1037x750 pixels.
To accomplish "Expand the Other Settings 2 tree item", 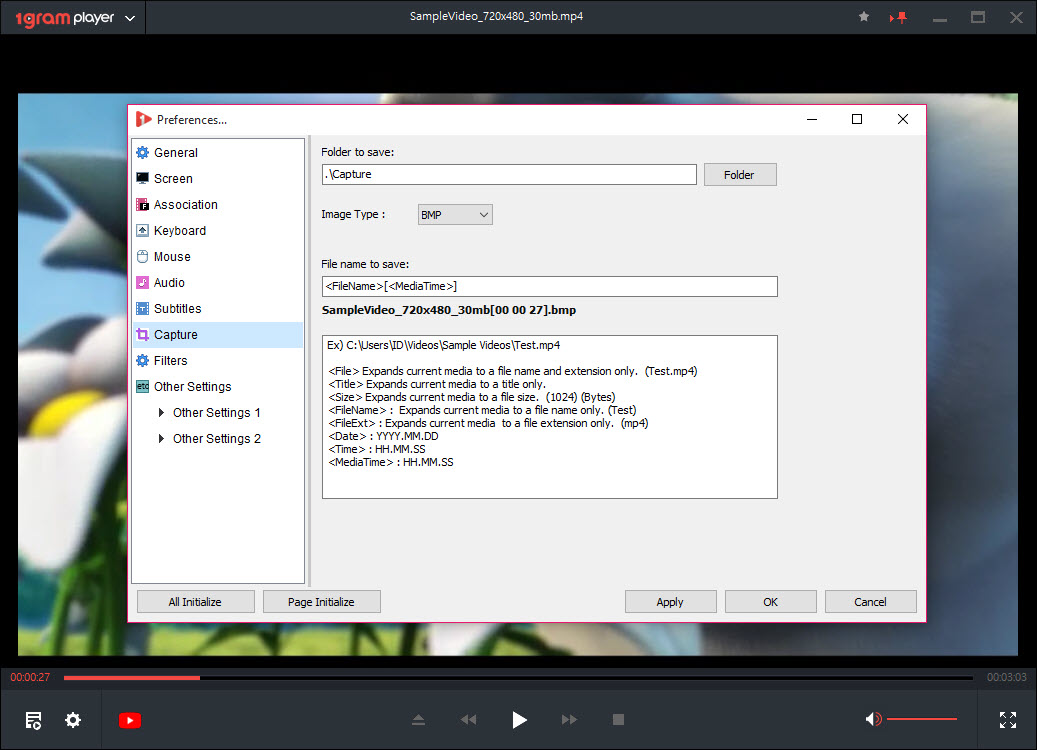I will (162, 439).
